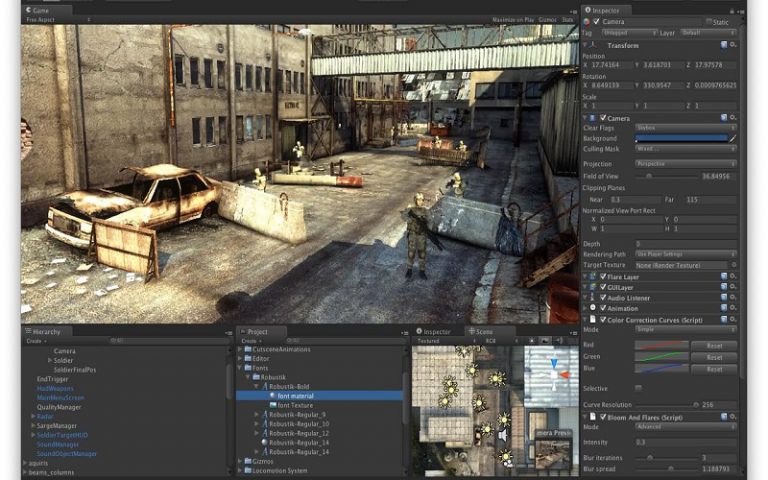Select the Editor folder in Project
The width and height of the screenshot is (768, 480).
[261, 358]
